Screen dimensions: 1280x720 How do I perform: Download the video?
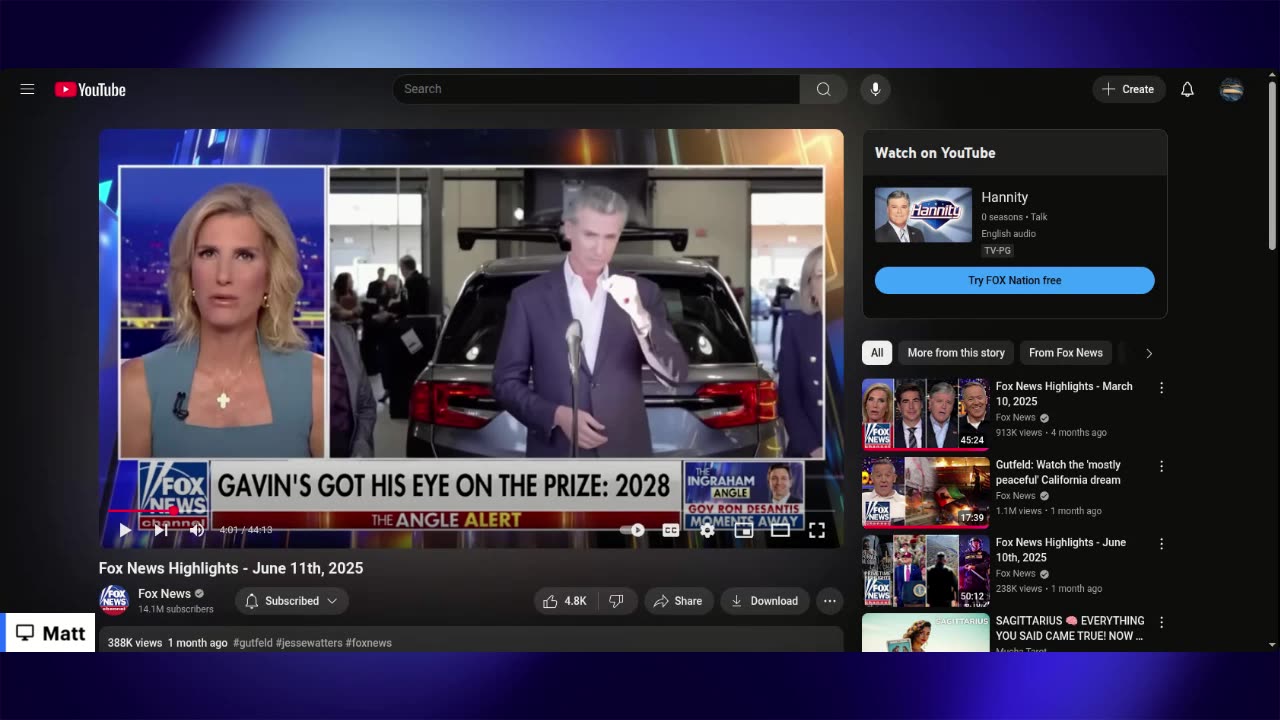[765, 601]
